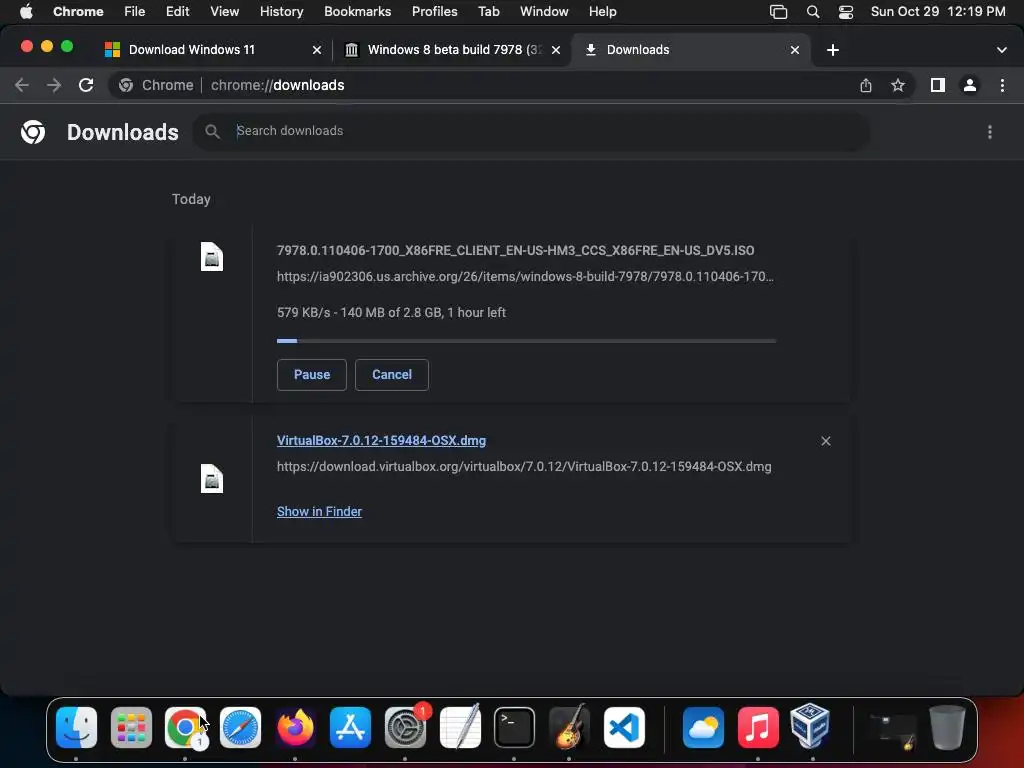Open the Window menu
Viewport: 1024px width, 768px height.
coord(544,11)
